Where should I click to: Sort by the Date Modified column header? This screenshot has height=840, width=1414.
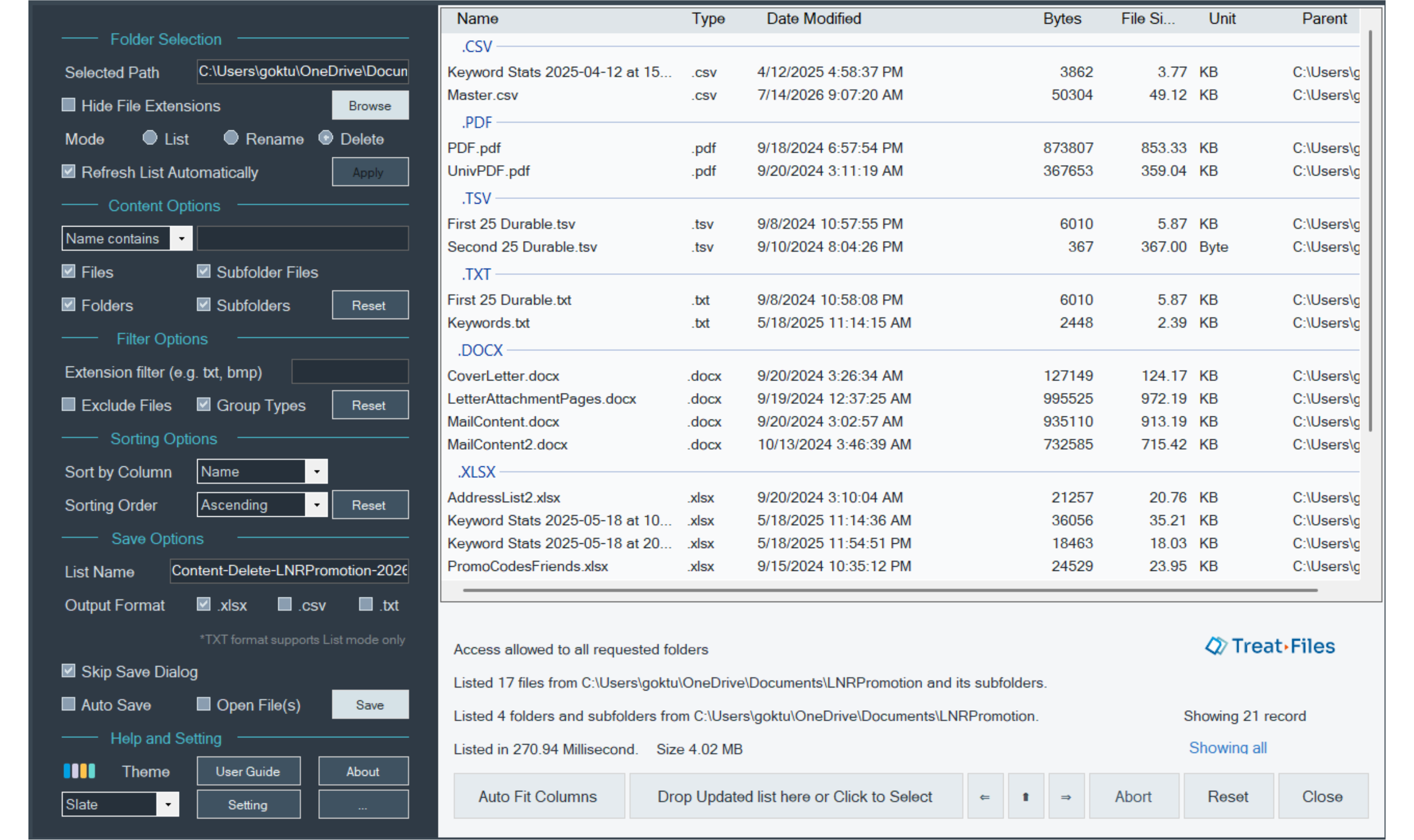(x=814, y=19)
